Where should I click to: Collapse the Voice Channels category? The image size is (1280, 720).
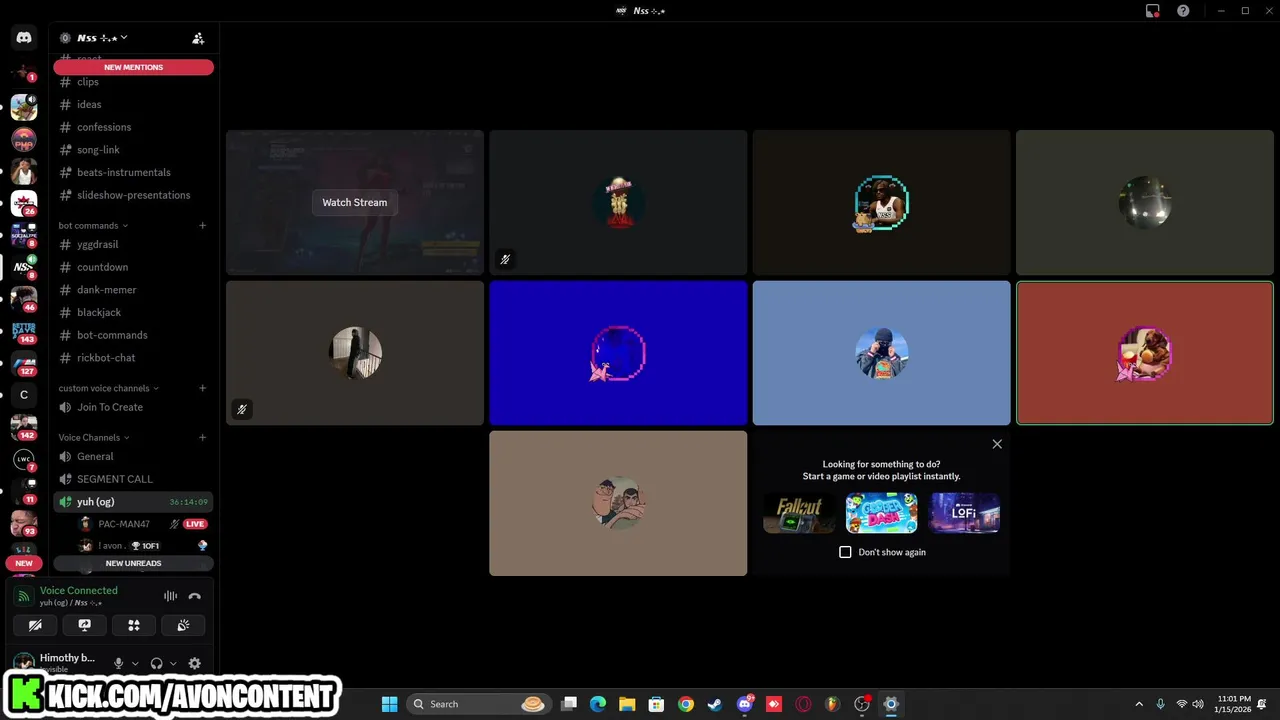(x=93, y=437)
